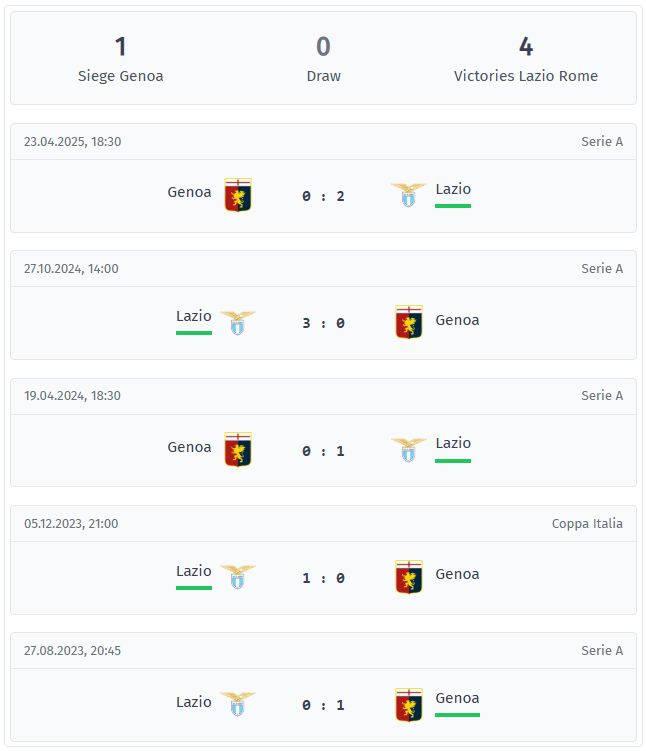Click the Victories Lazio Rome count
The width and height of the screenshot is (646, 751).
[x=526, y=47]
